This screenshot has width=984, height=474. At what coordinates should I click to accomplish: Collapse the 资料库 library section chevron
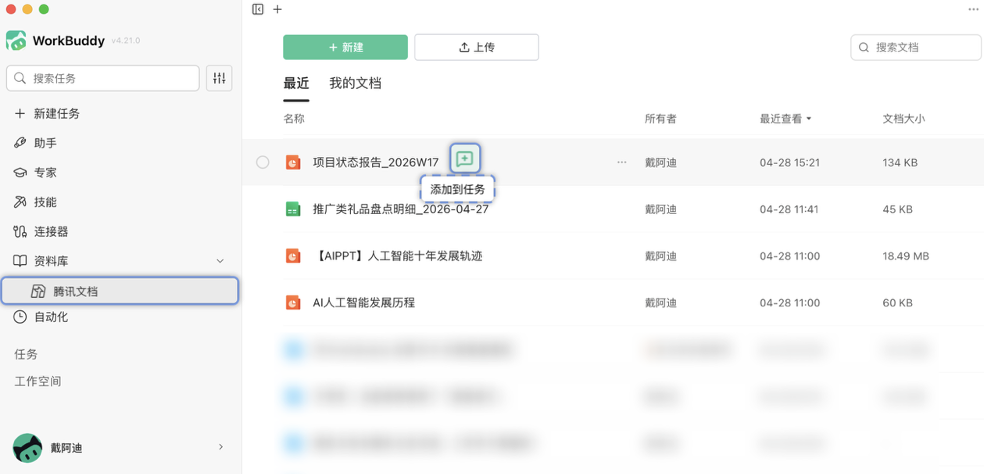(x=220, y=261)
